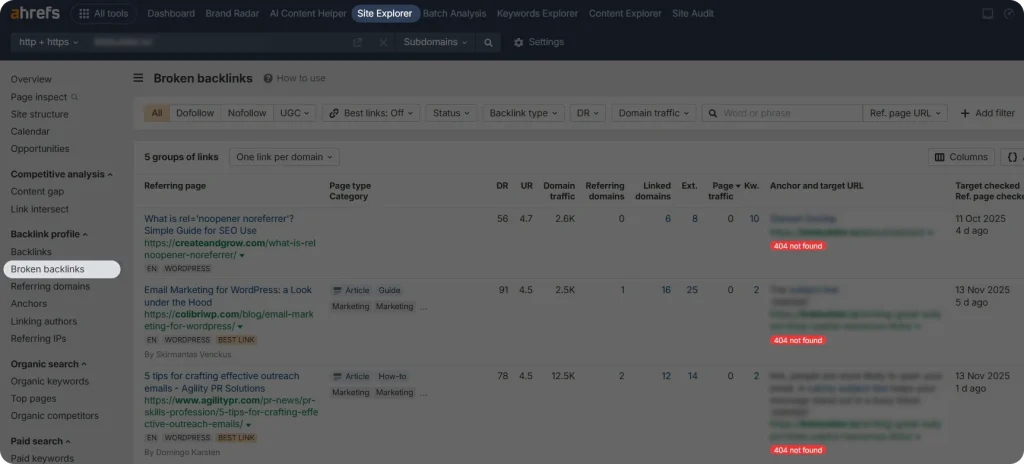The image size is (1024, 464).
Task: Open the UGC filter dropdown
Action: click(295, 113)
